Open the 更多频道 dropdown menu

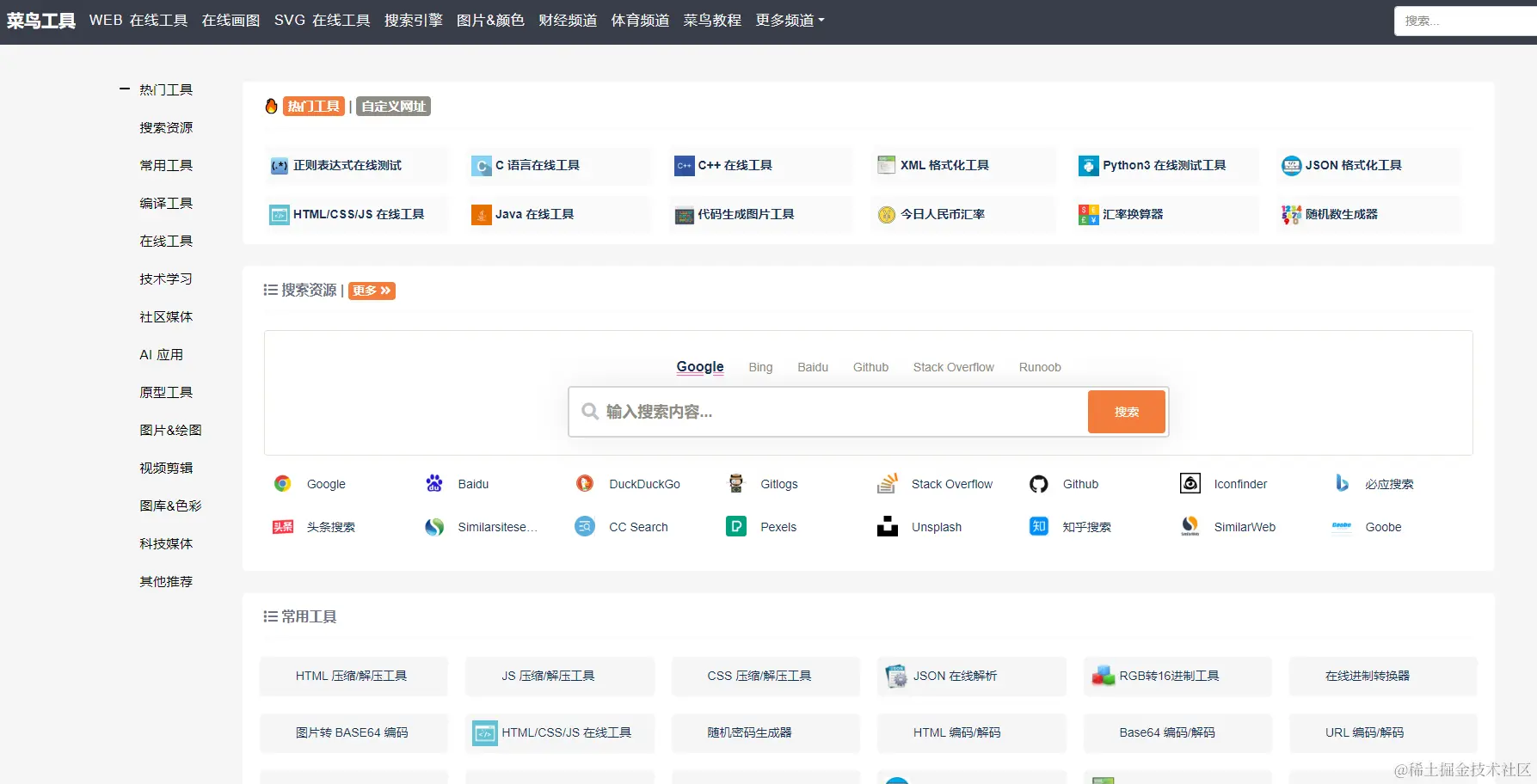click(790, 21)
